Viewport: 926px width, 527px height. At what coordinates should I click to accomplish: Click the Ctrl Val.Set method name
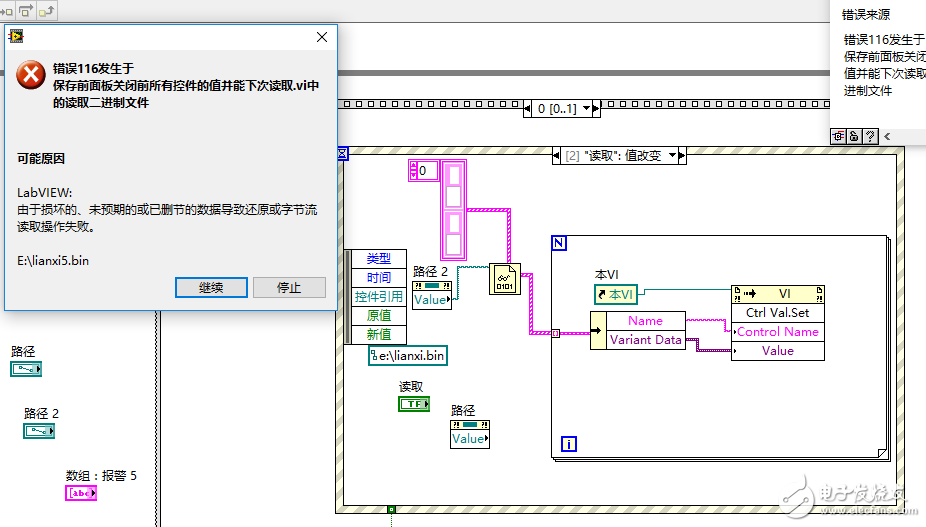point(778,313)
